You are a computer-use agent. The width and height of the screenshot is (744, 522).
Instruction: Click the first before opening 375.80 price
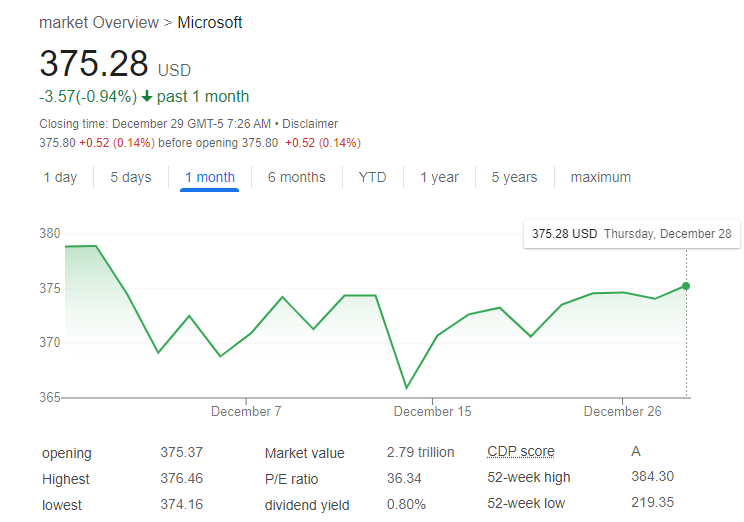57,143
